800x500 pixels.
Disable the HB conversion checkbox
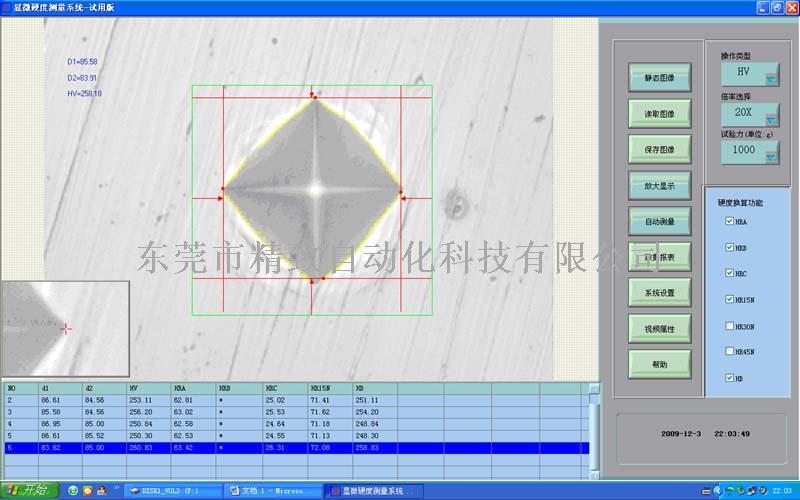pyautogui.click(x=728, y=377)
